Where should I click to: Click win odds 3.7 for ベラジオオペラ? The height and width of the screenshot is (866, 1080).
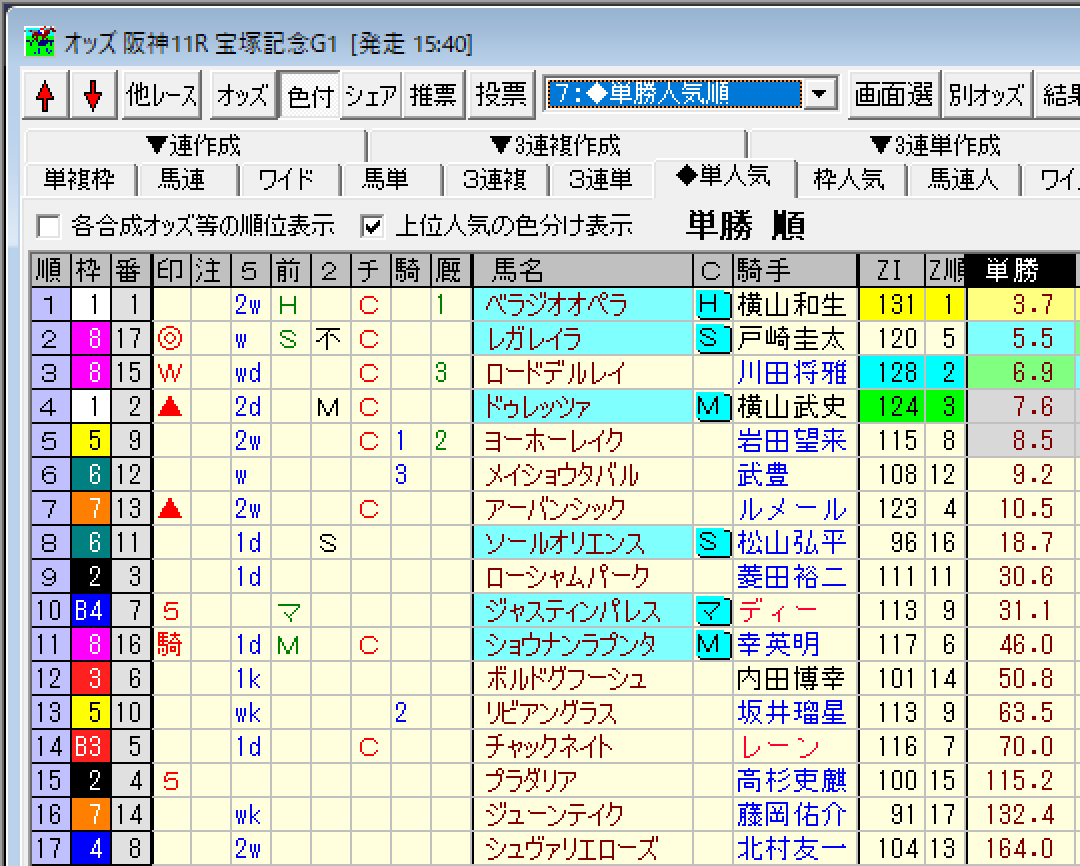(x=1021, y=305)
